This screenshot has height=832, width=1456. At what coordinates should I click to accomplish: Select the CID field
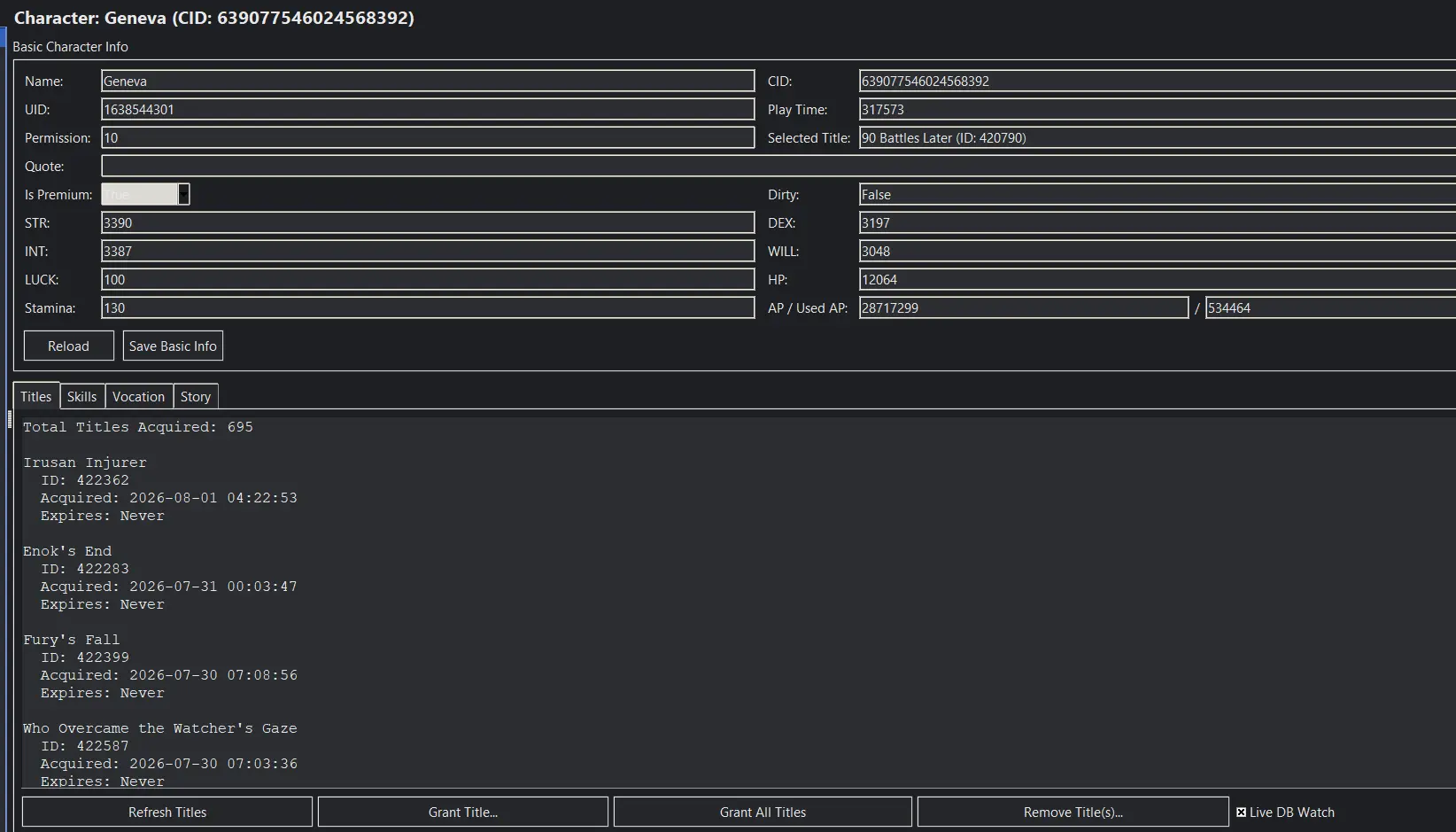coord(1158,81)
